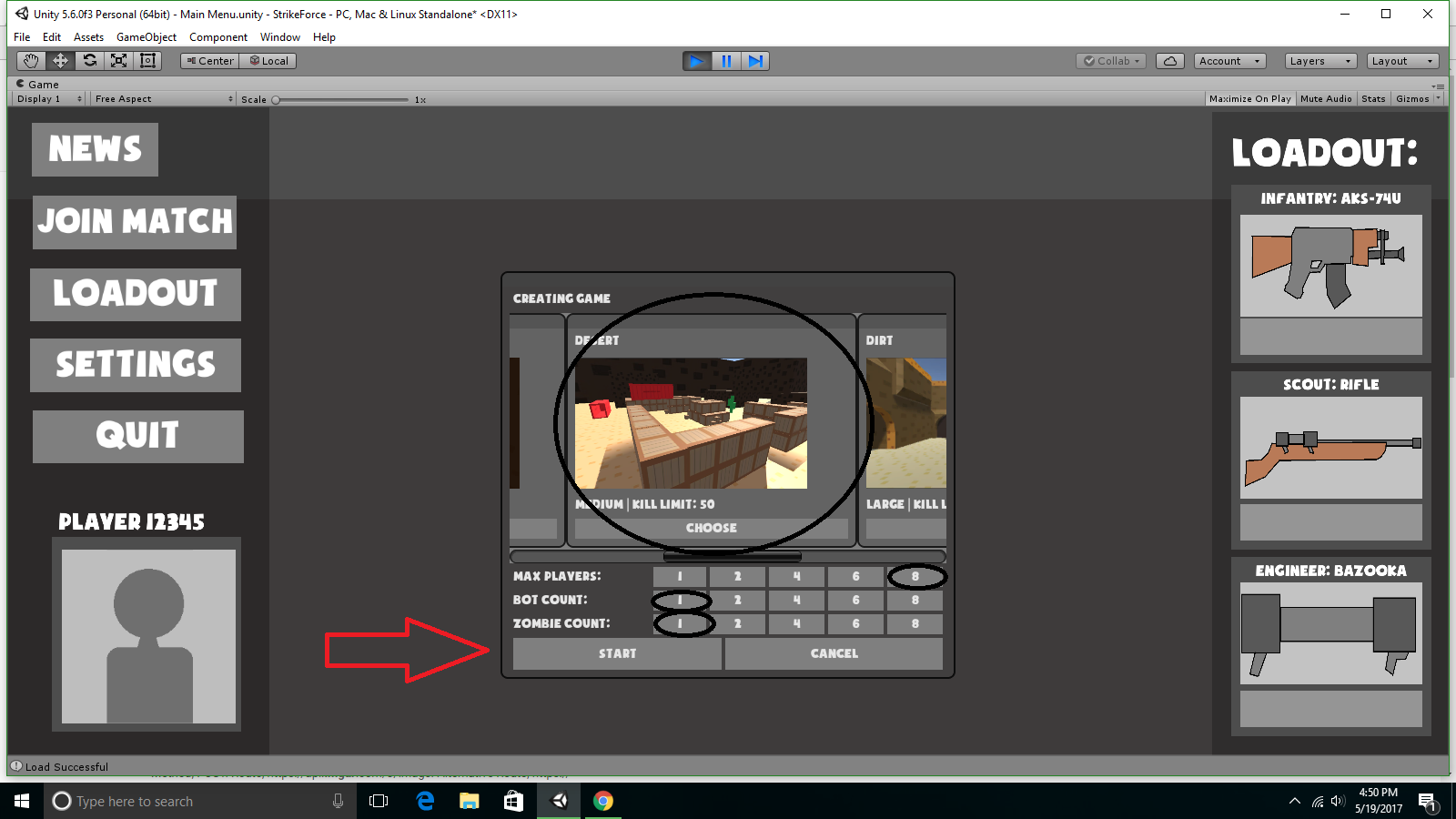Image resolution: width=1456 pixels, height=819 pixels.
Task: Pause the game playback
Action: [725, 61]
